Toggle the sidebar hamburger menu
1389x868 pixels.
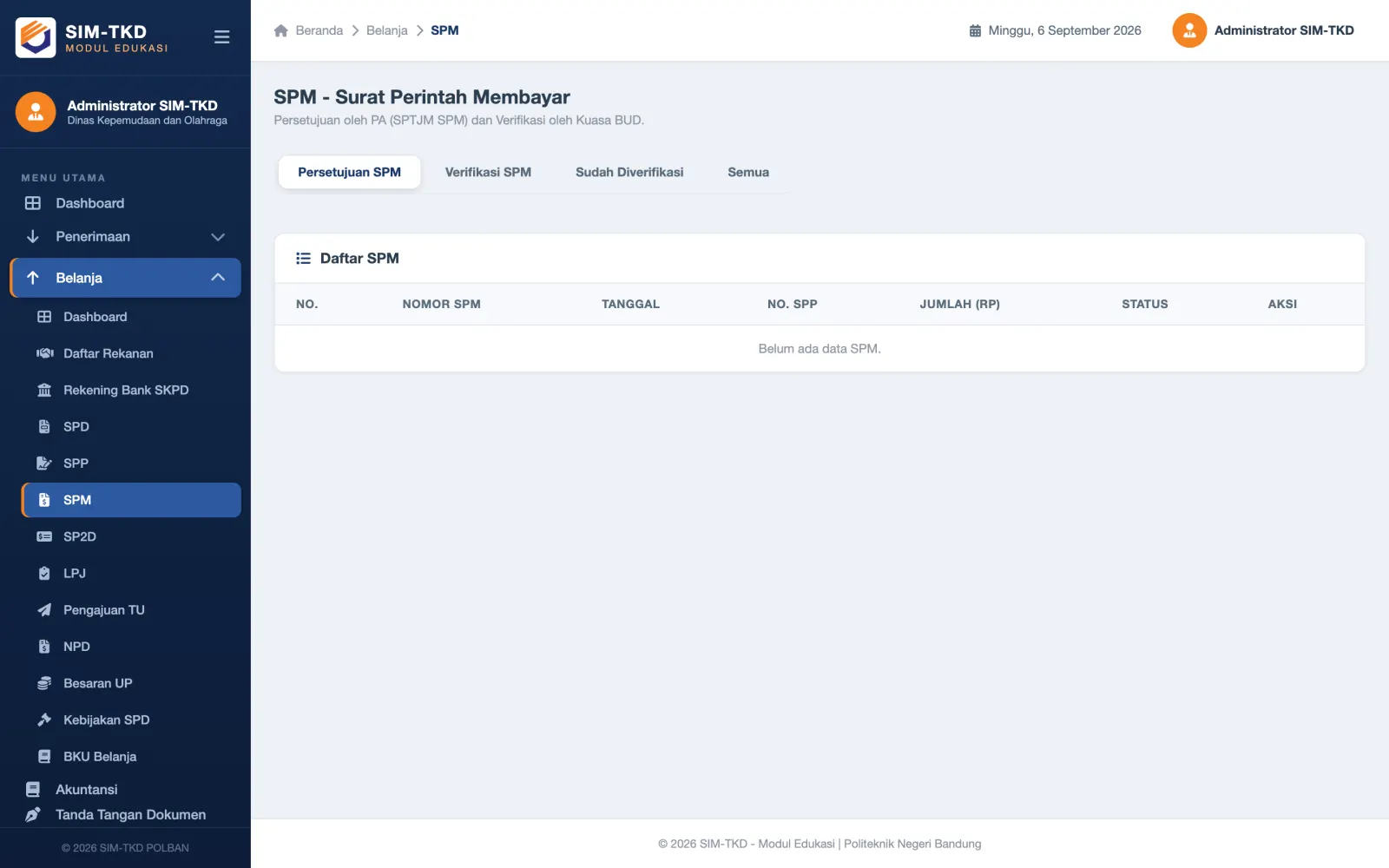(x=221, y=37)
